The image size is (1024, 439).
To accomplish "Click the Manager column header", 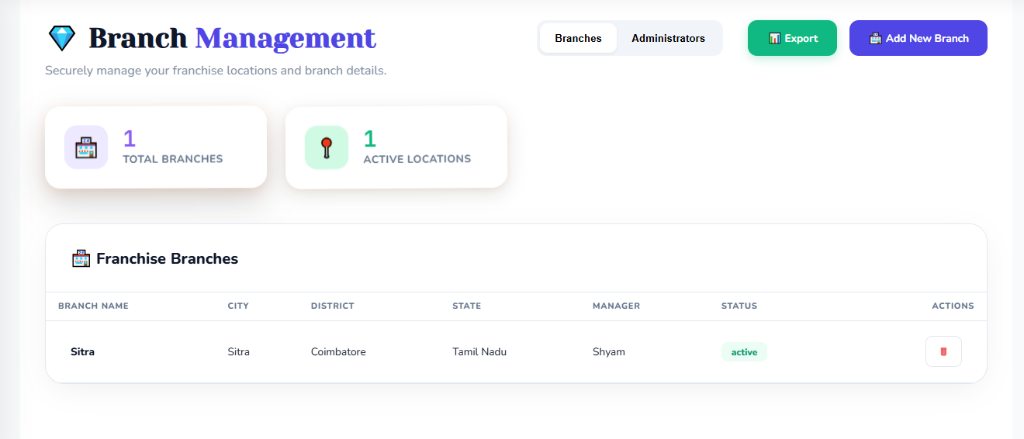I will click(616, 306).
